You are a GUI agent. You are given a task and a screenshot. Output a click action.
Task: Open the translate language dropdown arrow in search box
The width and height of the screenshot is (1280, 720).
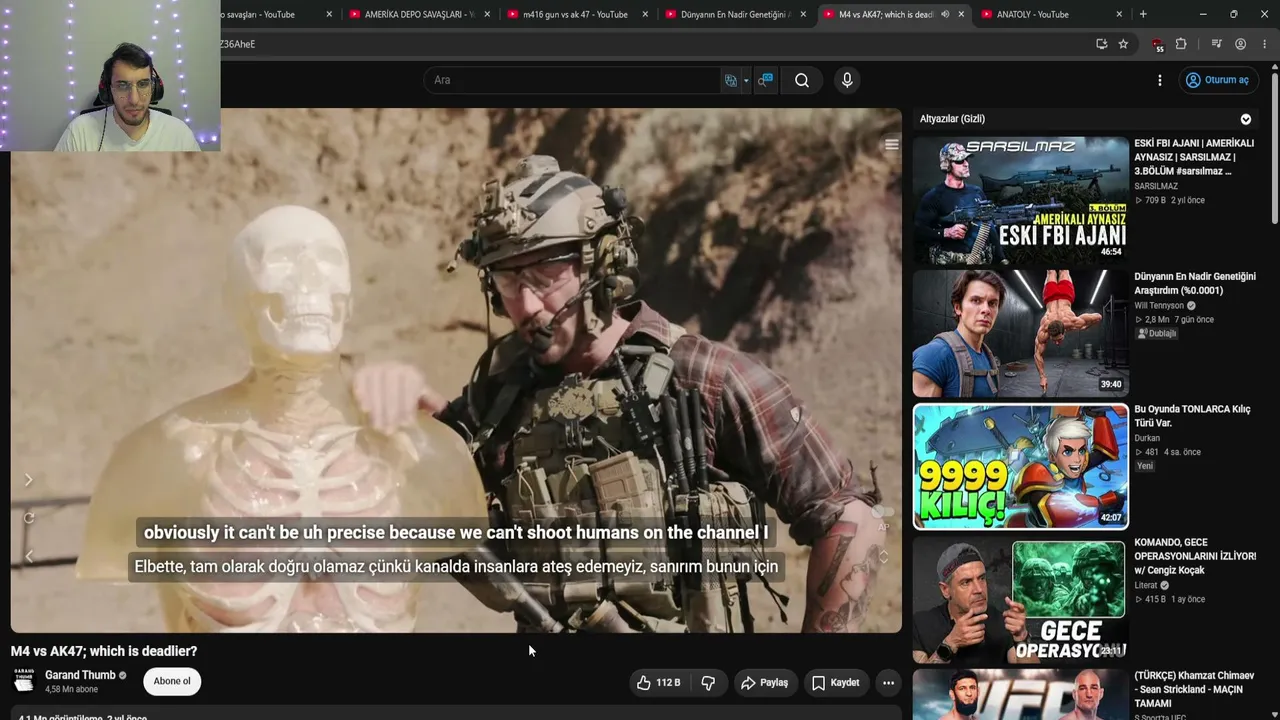(746, 80)
